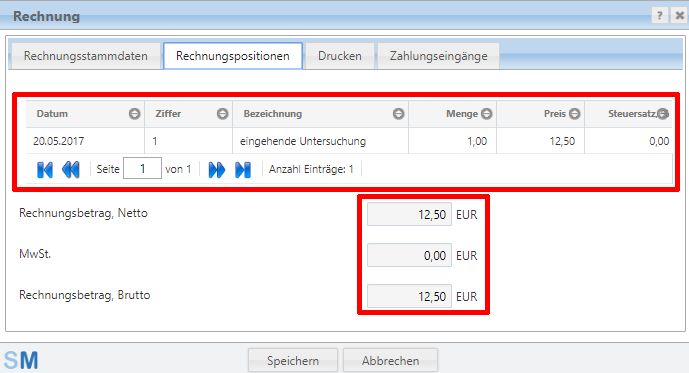The height and width of the screenshot is (373, 689).
Task: Click the Rechnungsbetrag Brutto amount field
Action: click(x=409, y=296)
